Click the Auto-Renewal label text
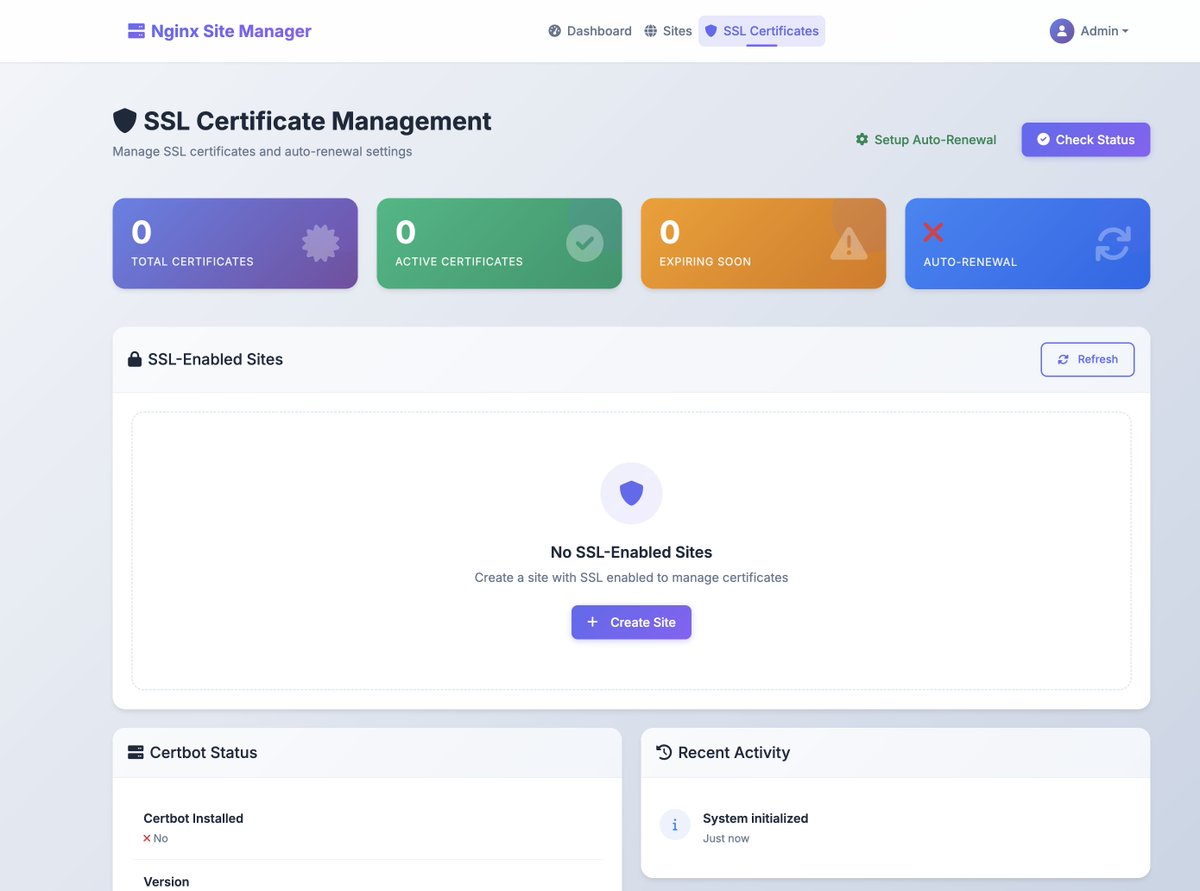This screenshot has height=891, width=1200. (x=970, y=262)
